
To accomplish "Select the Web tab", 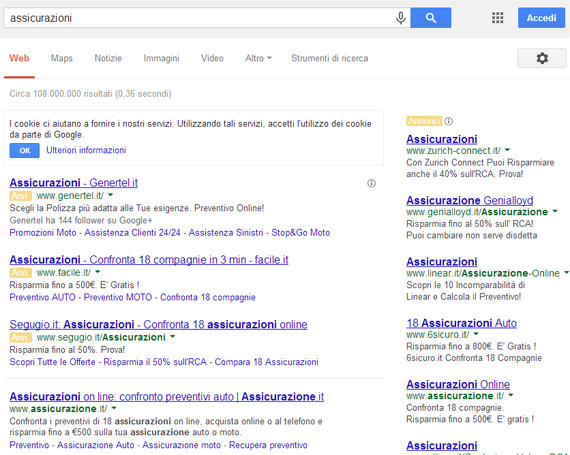I will pyautogui.click(x=19, y=58).
